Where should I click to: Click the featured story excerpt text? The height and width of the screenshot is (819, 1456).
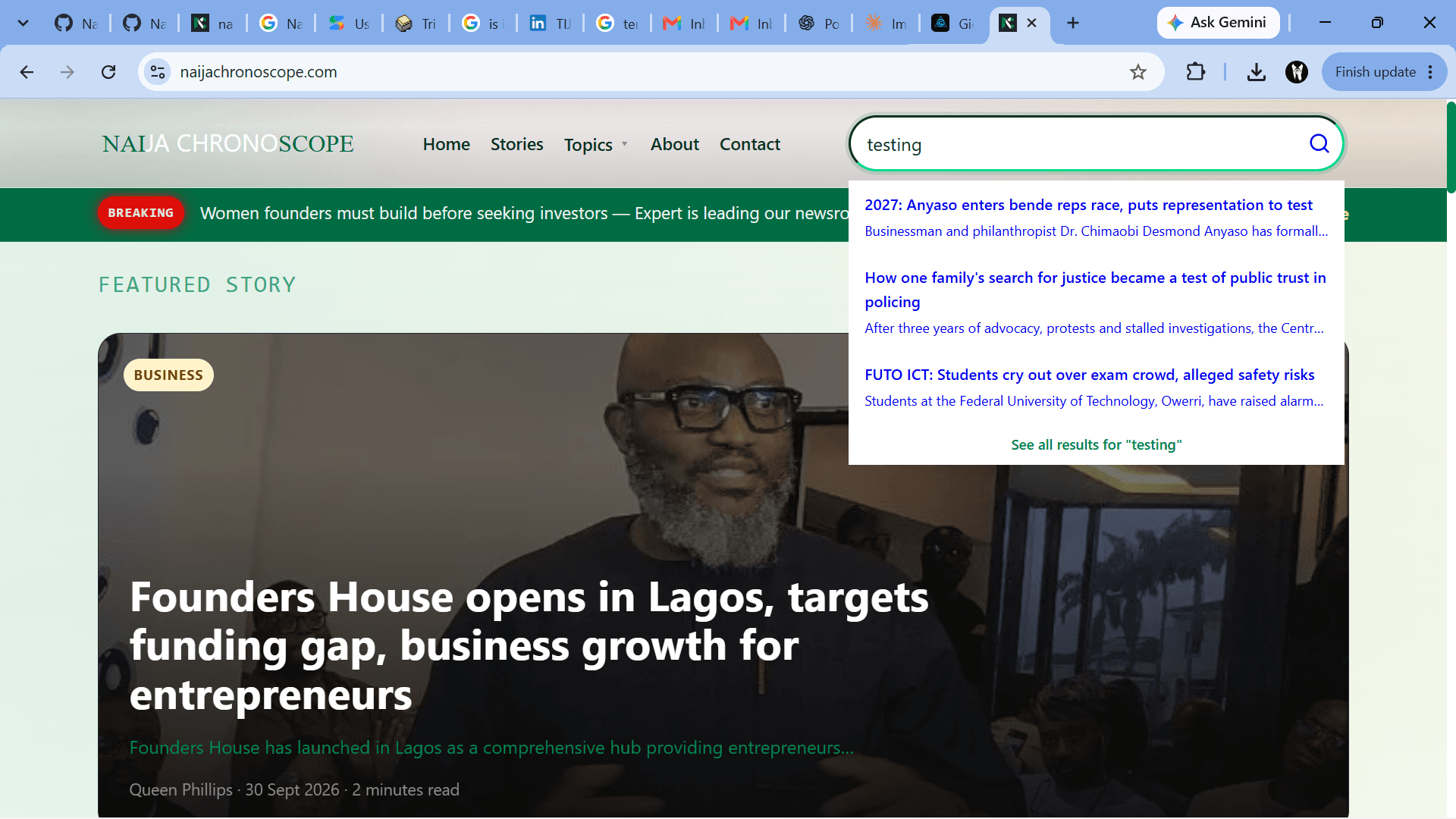(x=491, y=748)
